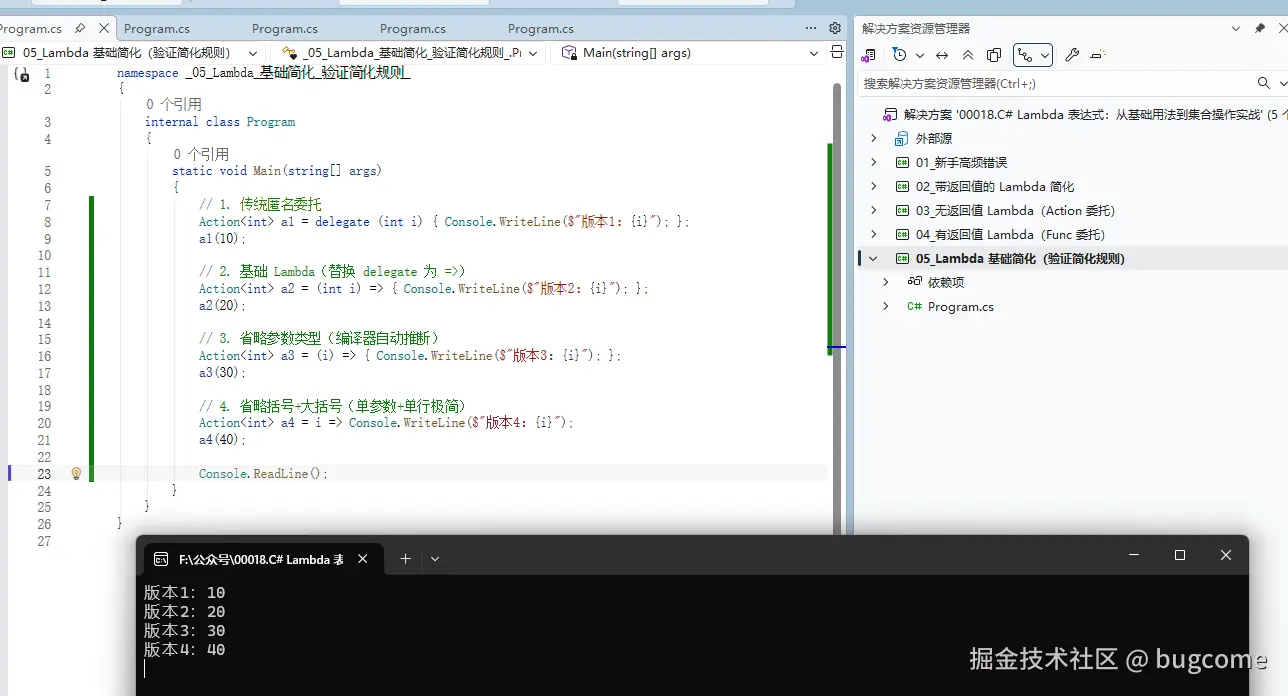Click the console icon on the terminal tab
Screen dimensions: 1288x696
pos(161,559)
